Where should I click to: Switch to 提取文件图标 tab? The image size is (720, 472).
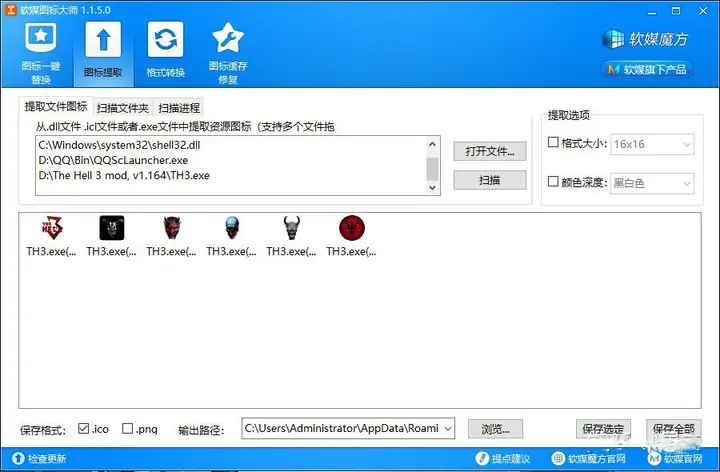56,107
